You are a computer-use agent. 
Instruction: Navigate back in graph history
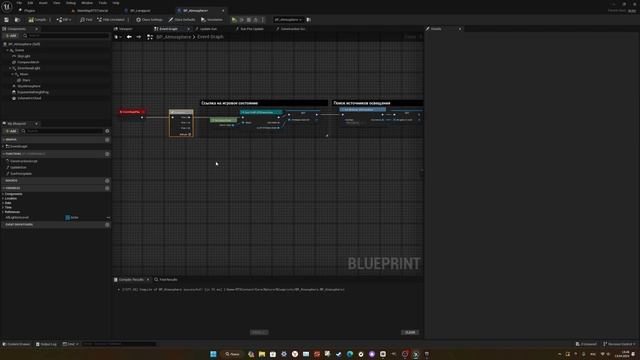pyautogui.click(x=129, y=37)
